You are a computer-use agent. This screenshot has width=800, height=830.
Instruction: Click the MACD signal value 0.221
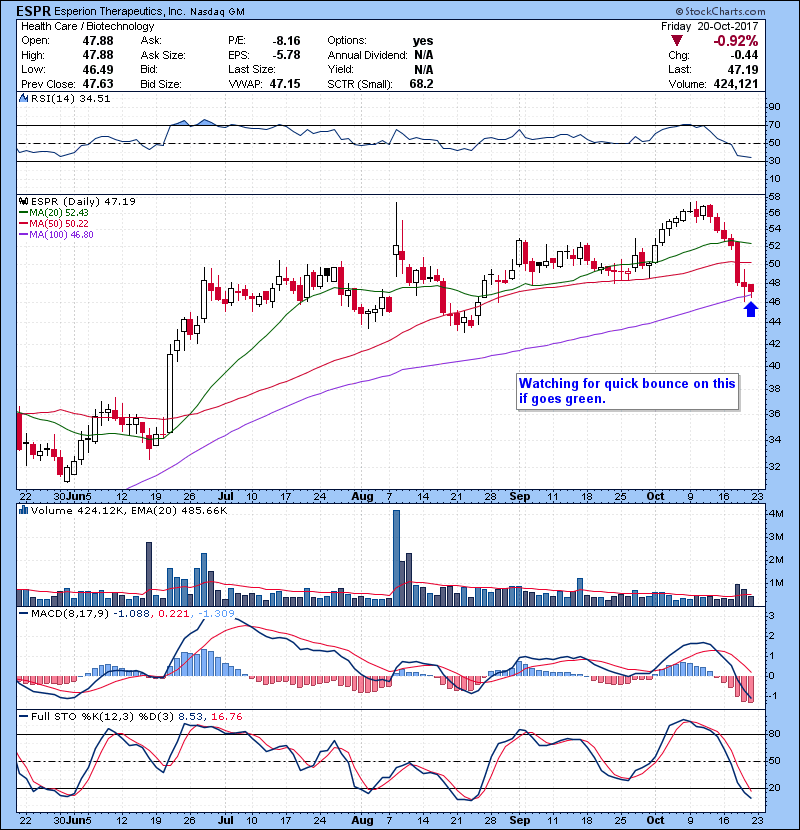pyautogui.click(x=174, y=614)
